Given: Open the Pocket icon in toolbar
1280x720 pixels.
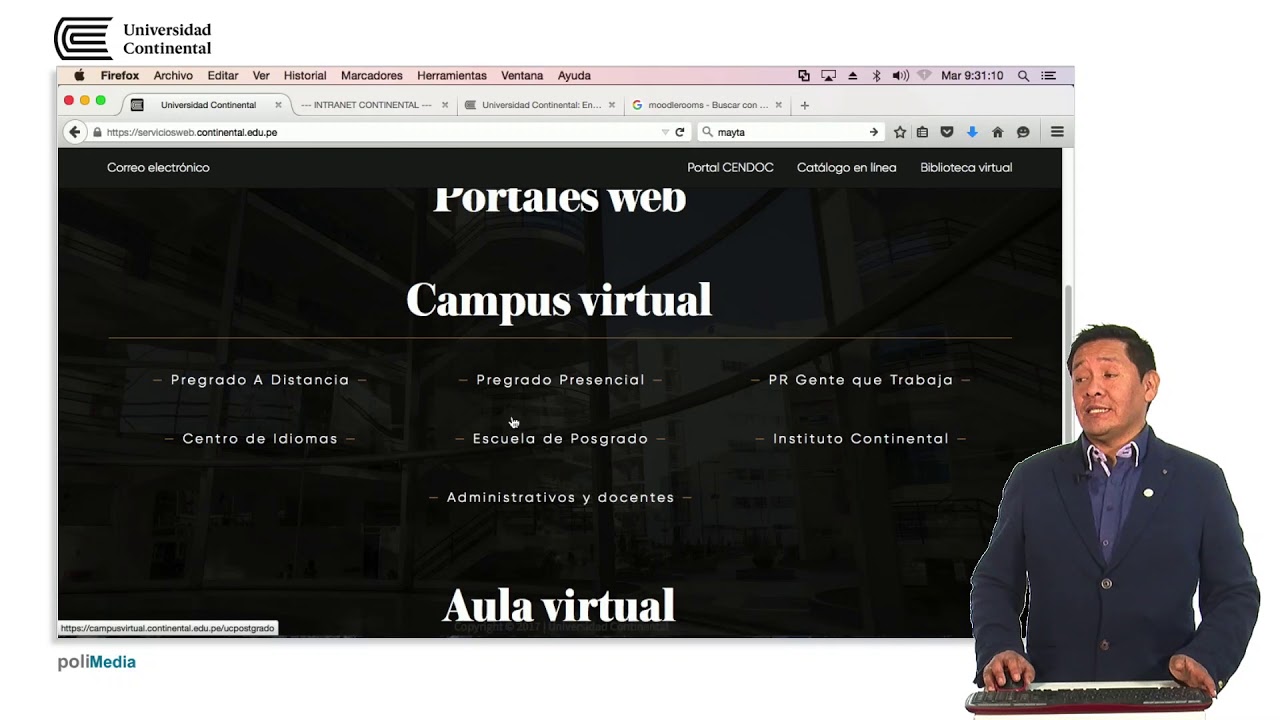Looking at the screenshot, I should 946,132.
